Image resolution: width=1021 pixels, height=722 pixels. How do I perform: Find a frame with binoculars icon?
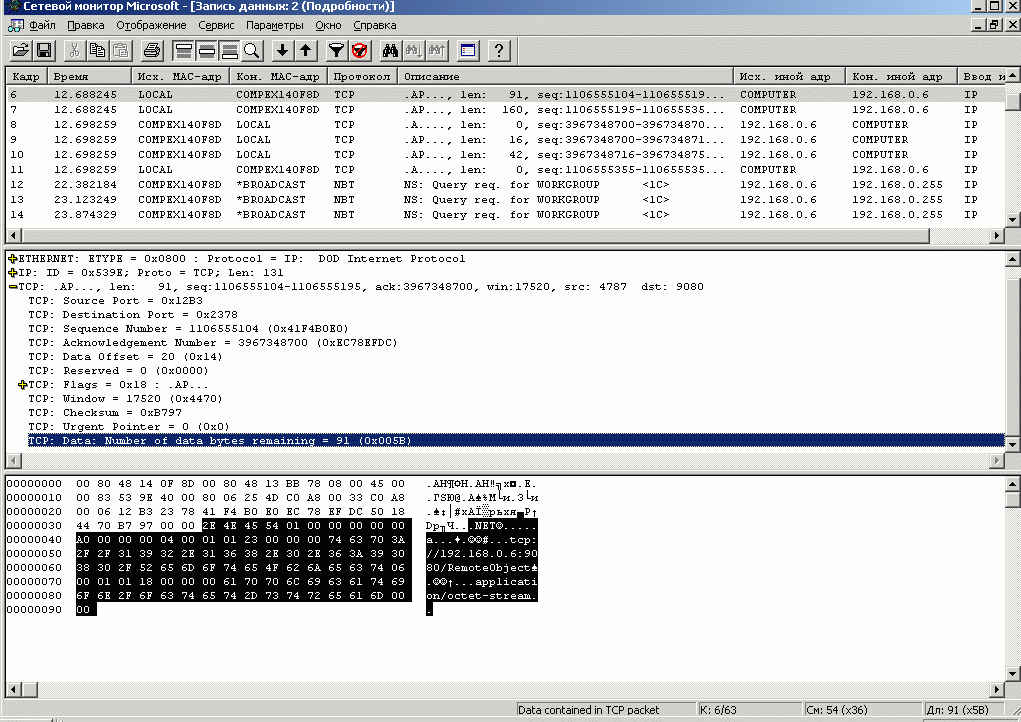tap(390, 51)
